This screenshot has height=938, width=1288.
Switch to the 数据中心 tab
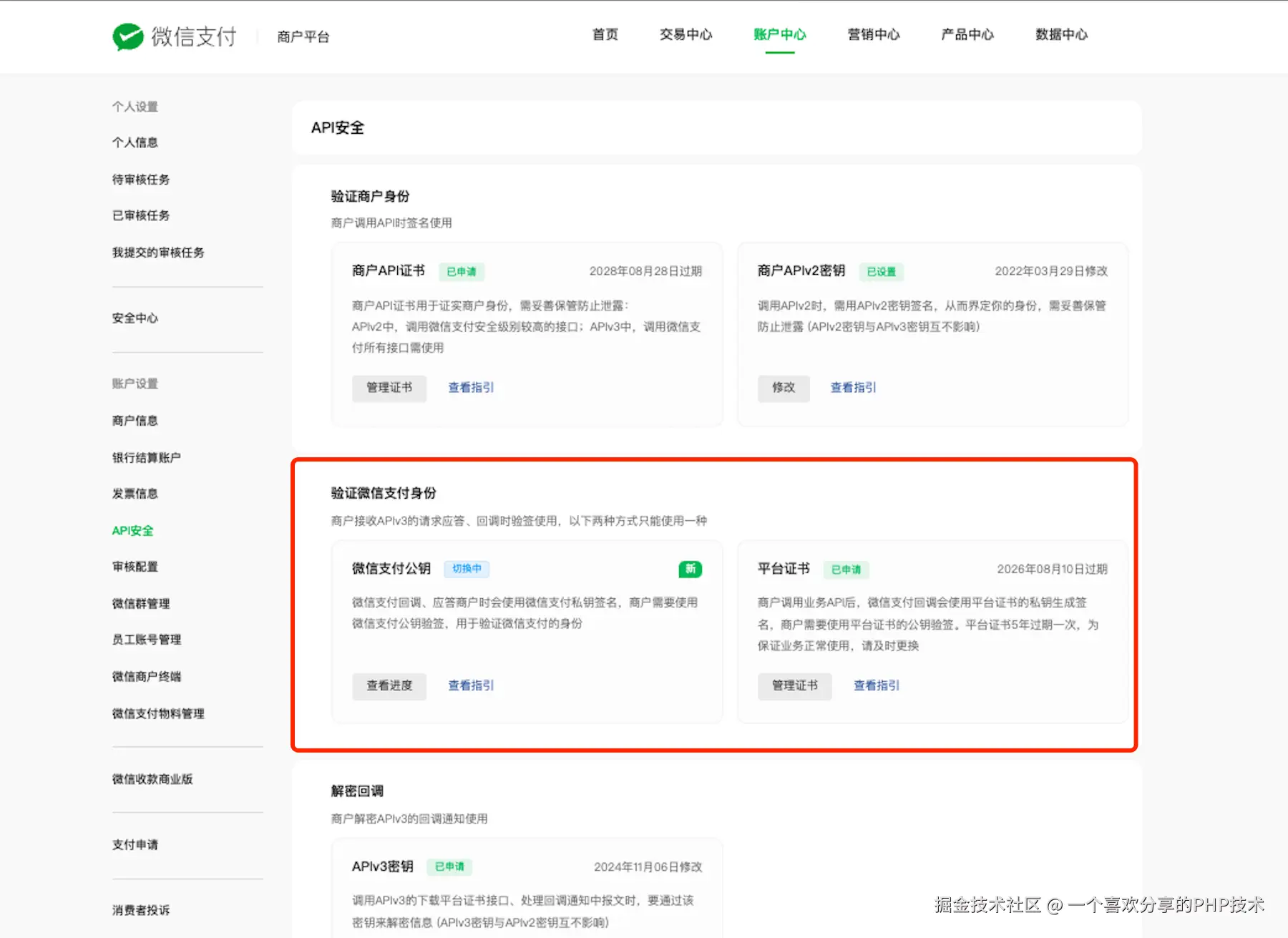click(1061, 34)
